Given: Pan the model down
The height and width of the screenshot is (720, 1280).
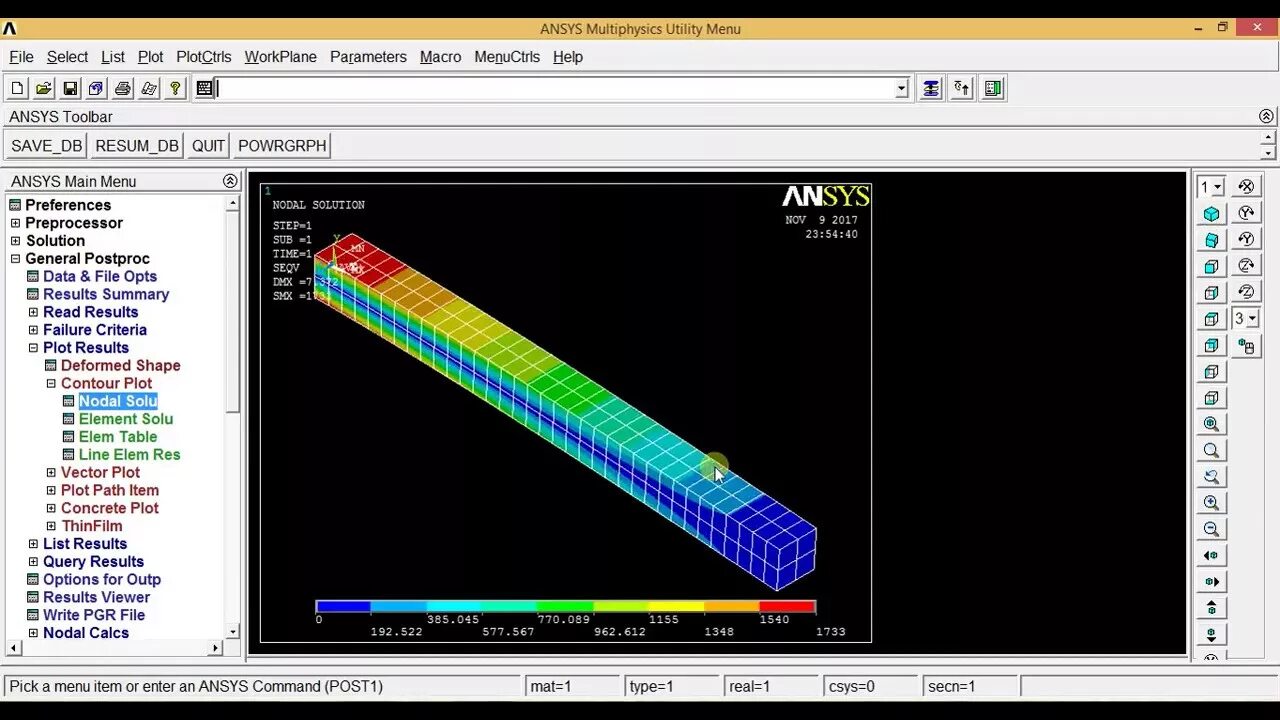Looking at the screenshot, I should pos(1212,634).
